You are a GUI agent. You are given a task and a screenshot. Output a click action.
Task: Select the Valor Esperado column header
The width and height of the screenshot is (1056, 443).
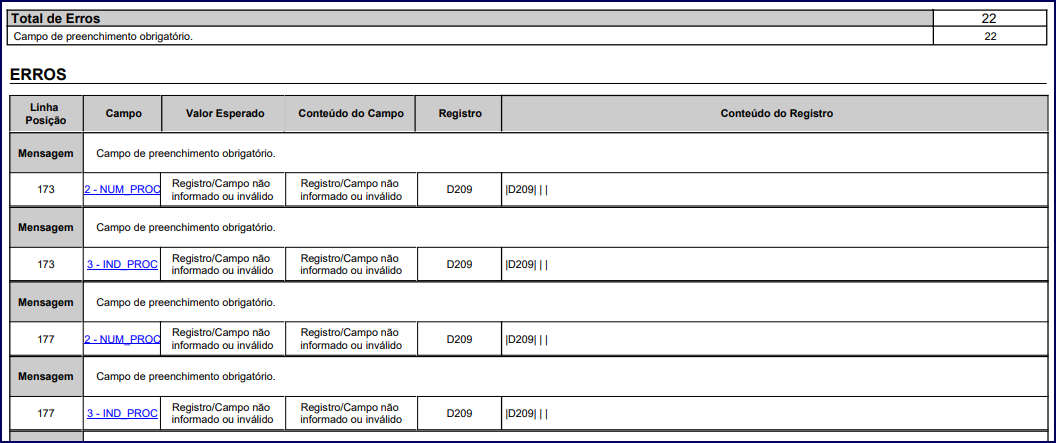[225, 114]
